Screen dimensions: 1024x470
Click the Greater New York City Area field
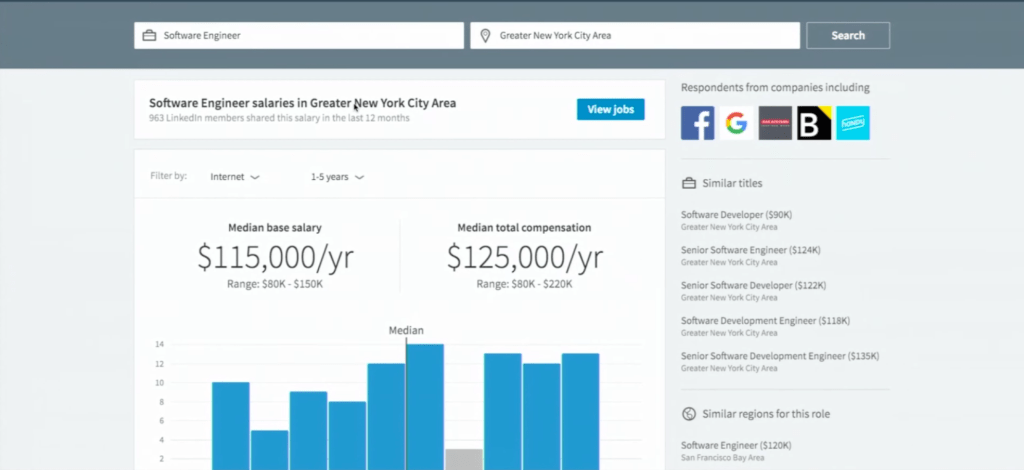(635, 36)
